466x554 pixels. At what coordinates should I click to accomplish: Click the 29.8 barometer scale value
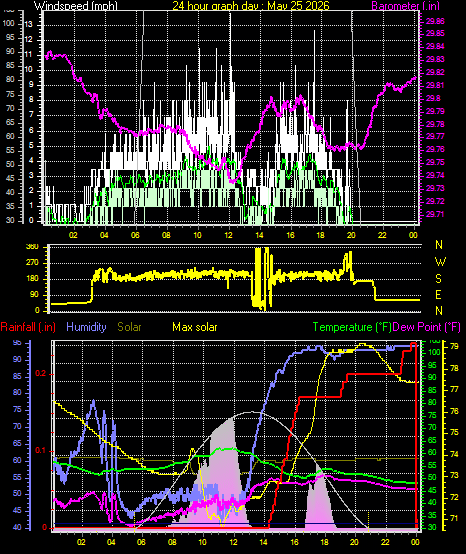(x=433, y=98)
